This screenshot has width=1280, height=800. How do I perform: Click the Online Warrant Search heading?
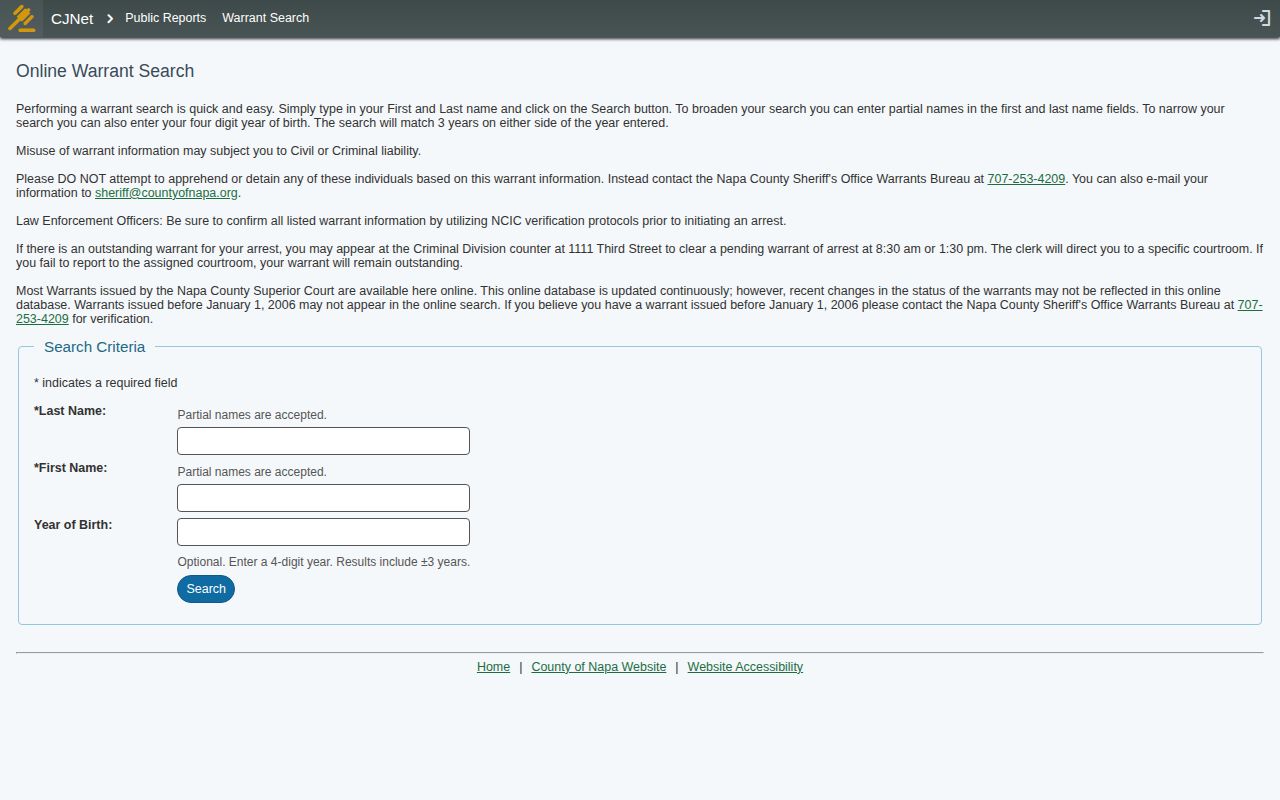[105, 71]
